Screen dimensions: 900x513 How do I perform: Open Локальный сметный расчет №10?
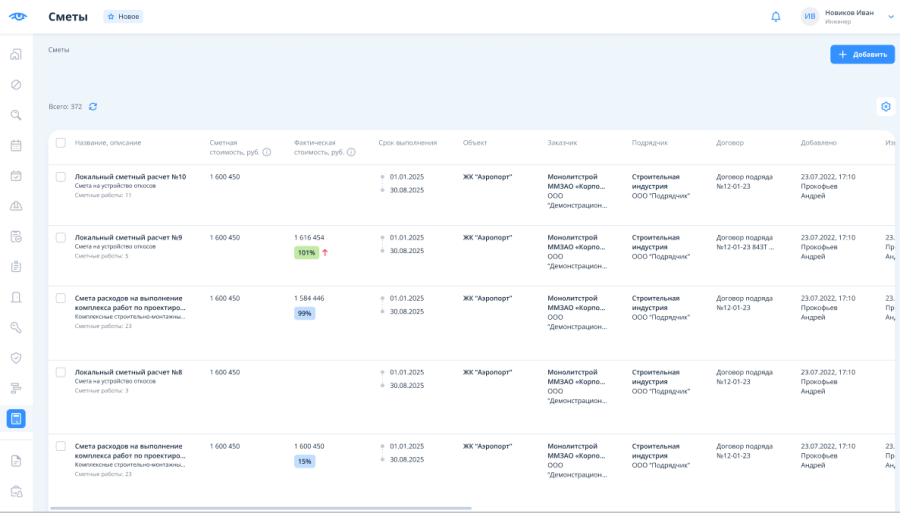point(130,177)
